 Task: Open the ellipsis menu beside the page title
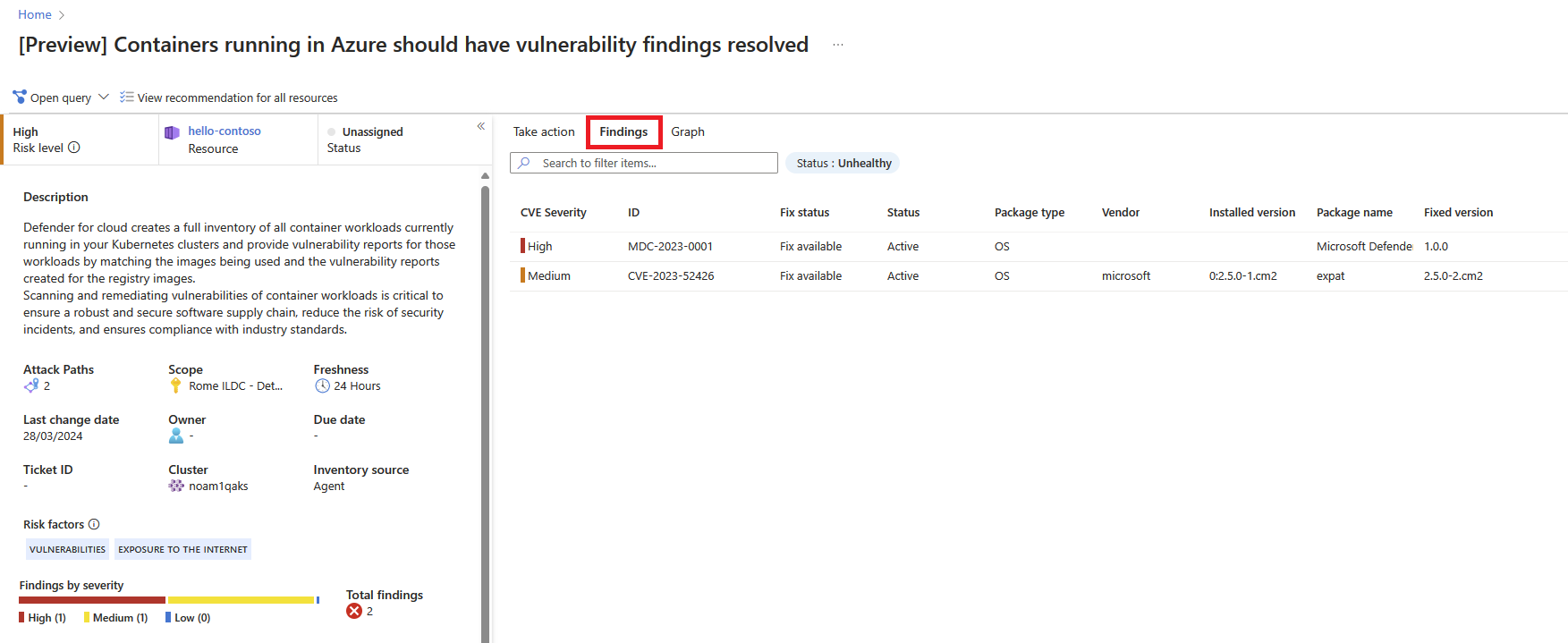[x=837, y=45]
